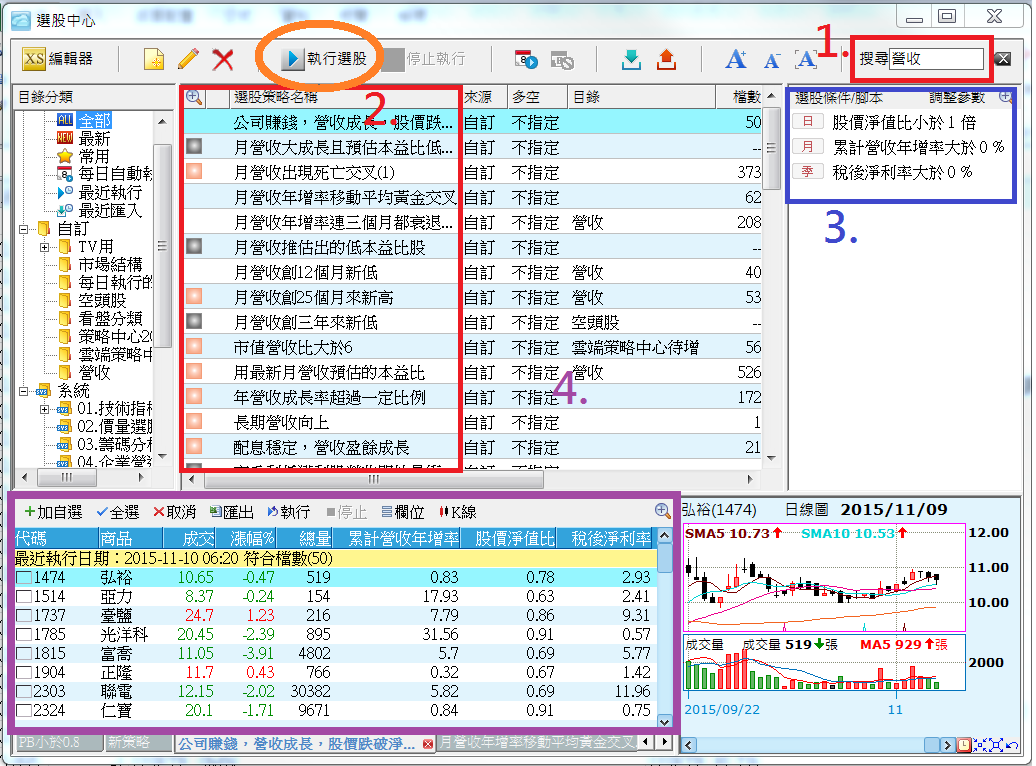
Task: Collapse the 自訂 folder tree node
Action: [x=24, y=229]
